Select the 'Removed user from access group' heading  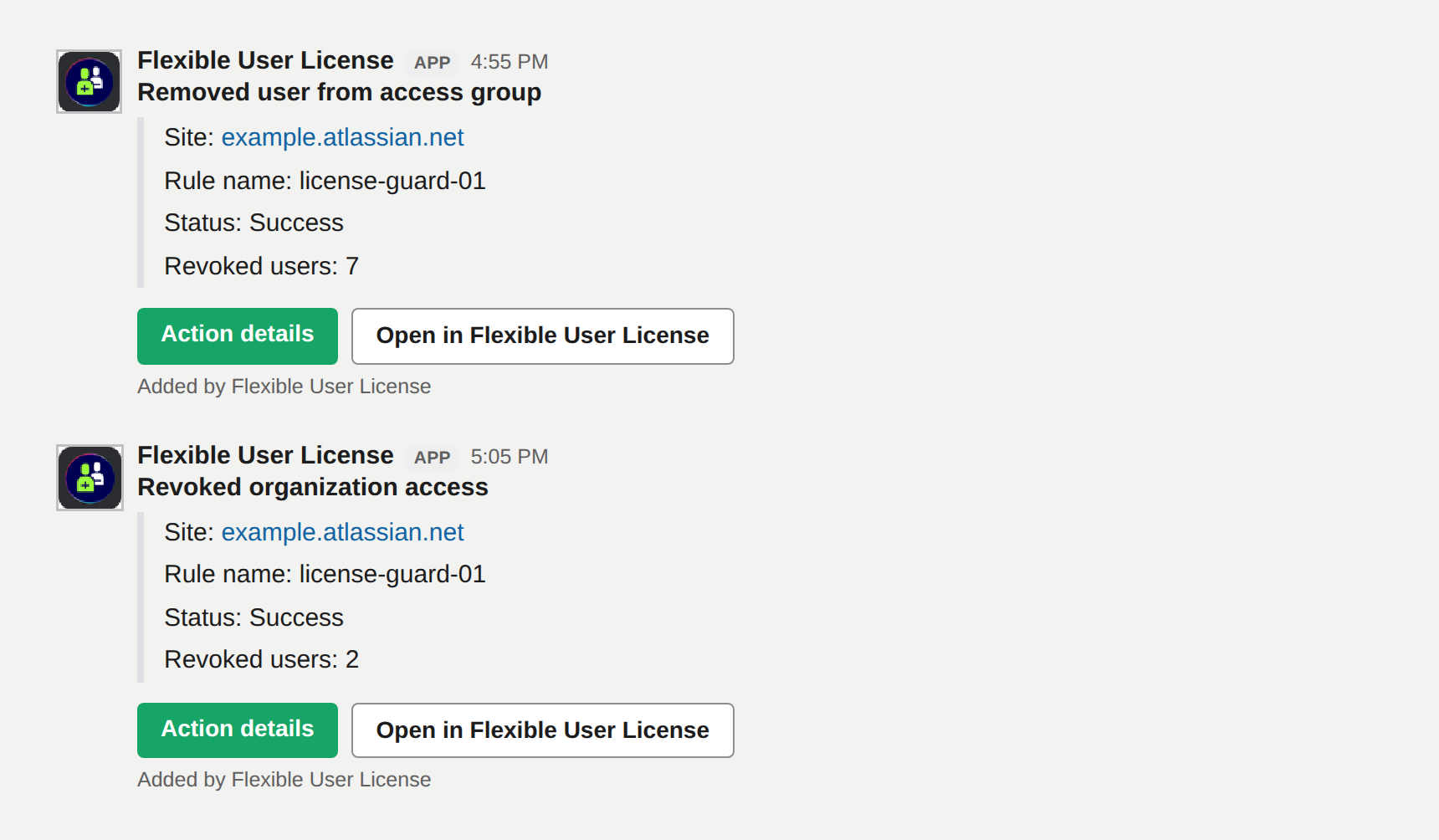coord(339,92)
